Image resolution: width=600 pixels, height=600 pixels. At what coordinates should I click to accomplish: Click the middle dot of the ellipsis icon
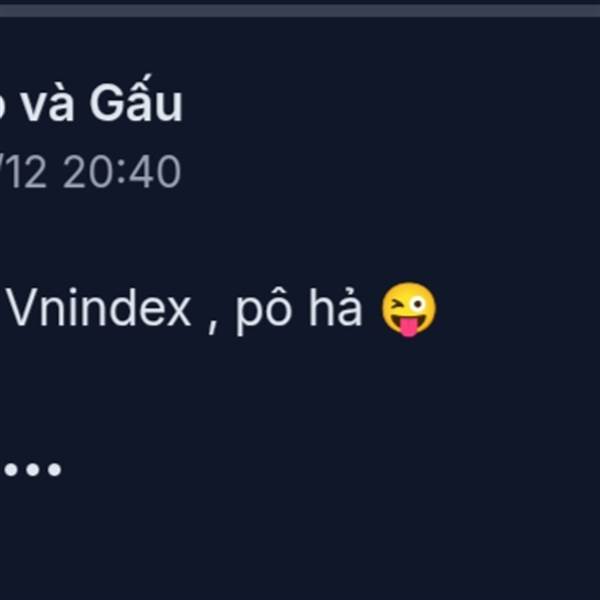pos(33,470)
